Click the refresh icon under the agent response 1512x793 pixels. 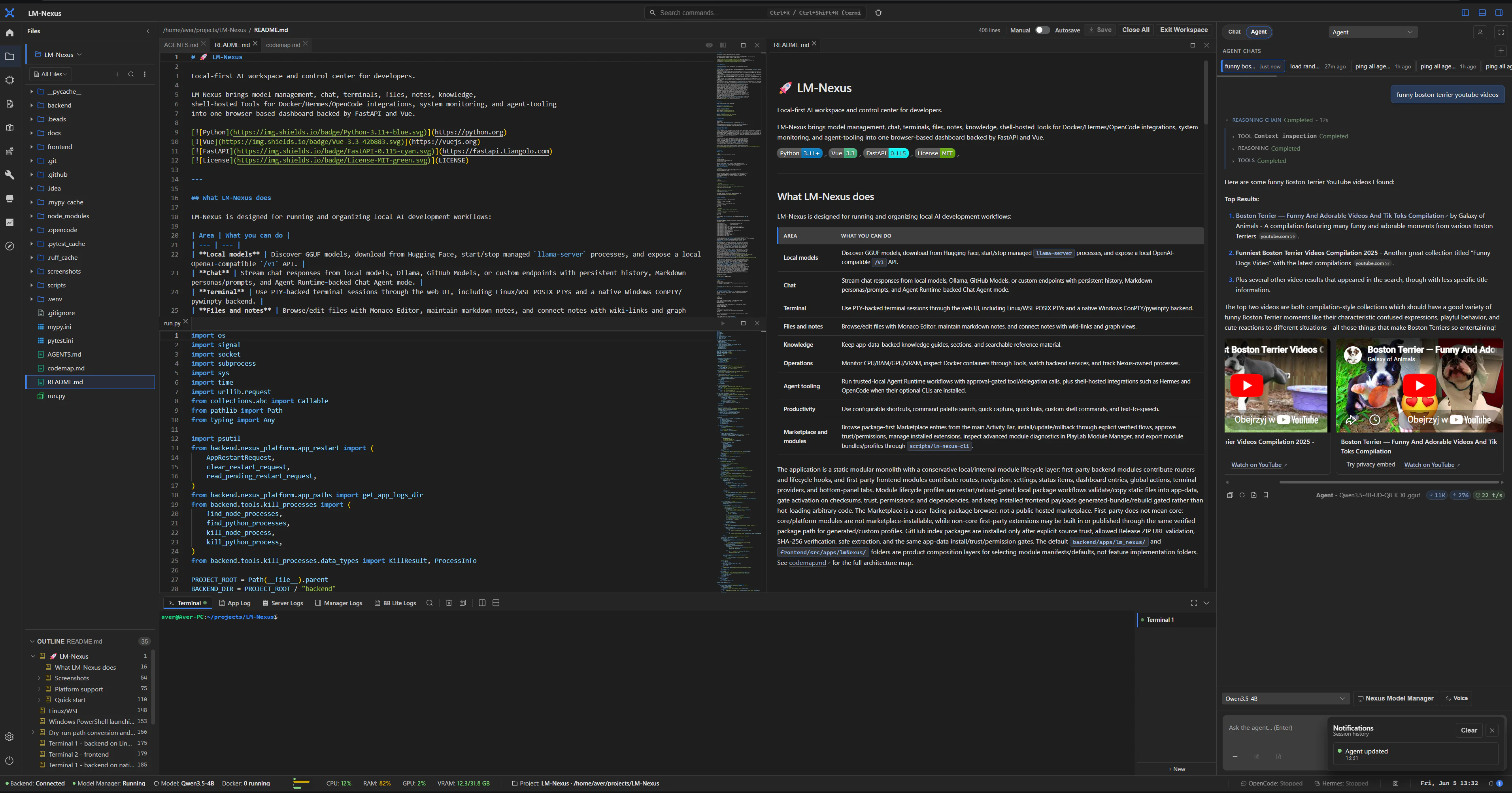coord(1242,495)
